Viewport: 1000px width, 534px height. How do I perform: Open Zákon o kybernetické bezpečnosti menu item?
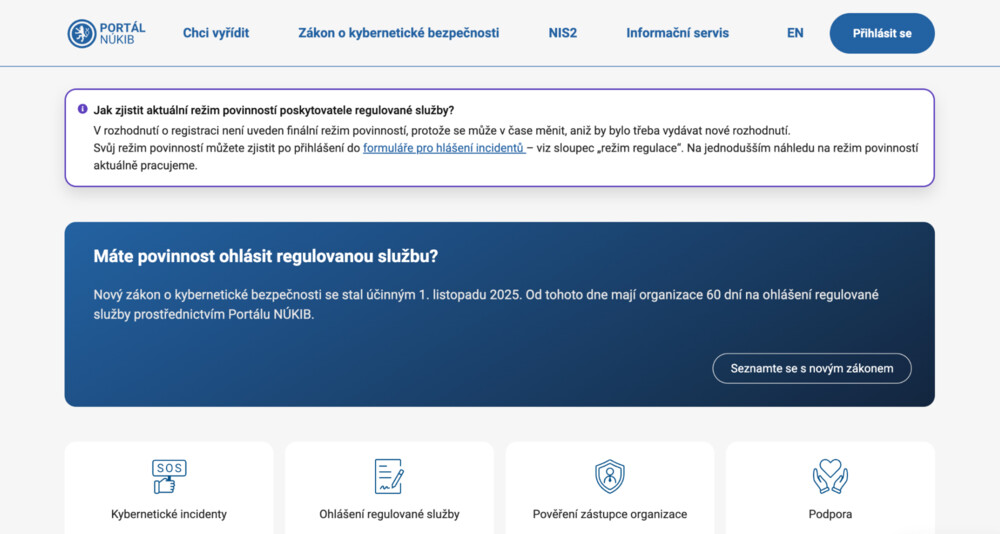coord(398,33)
